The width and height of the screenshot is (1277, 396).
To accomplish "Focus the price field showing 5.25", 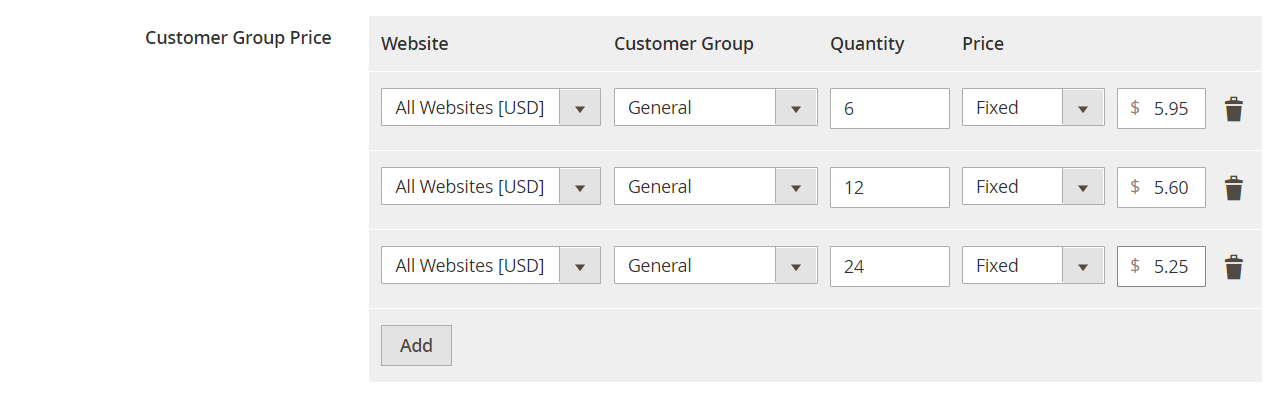I will pyautogui.click(x=1161, y=266).
